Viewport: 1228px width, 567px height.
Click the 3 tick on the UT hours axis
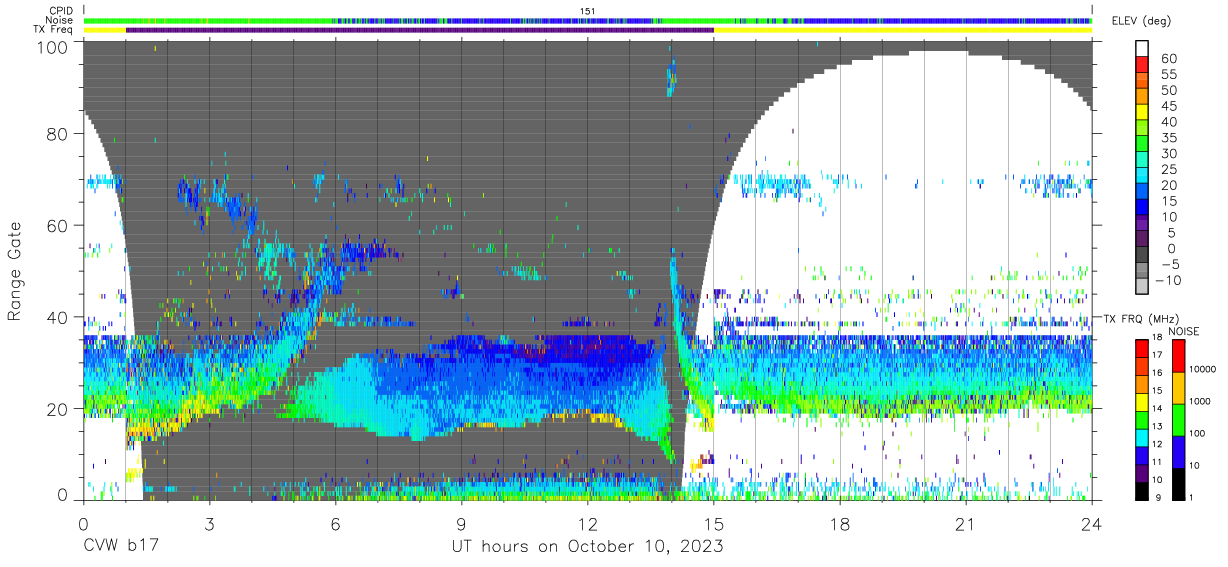point(209,523)
